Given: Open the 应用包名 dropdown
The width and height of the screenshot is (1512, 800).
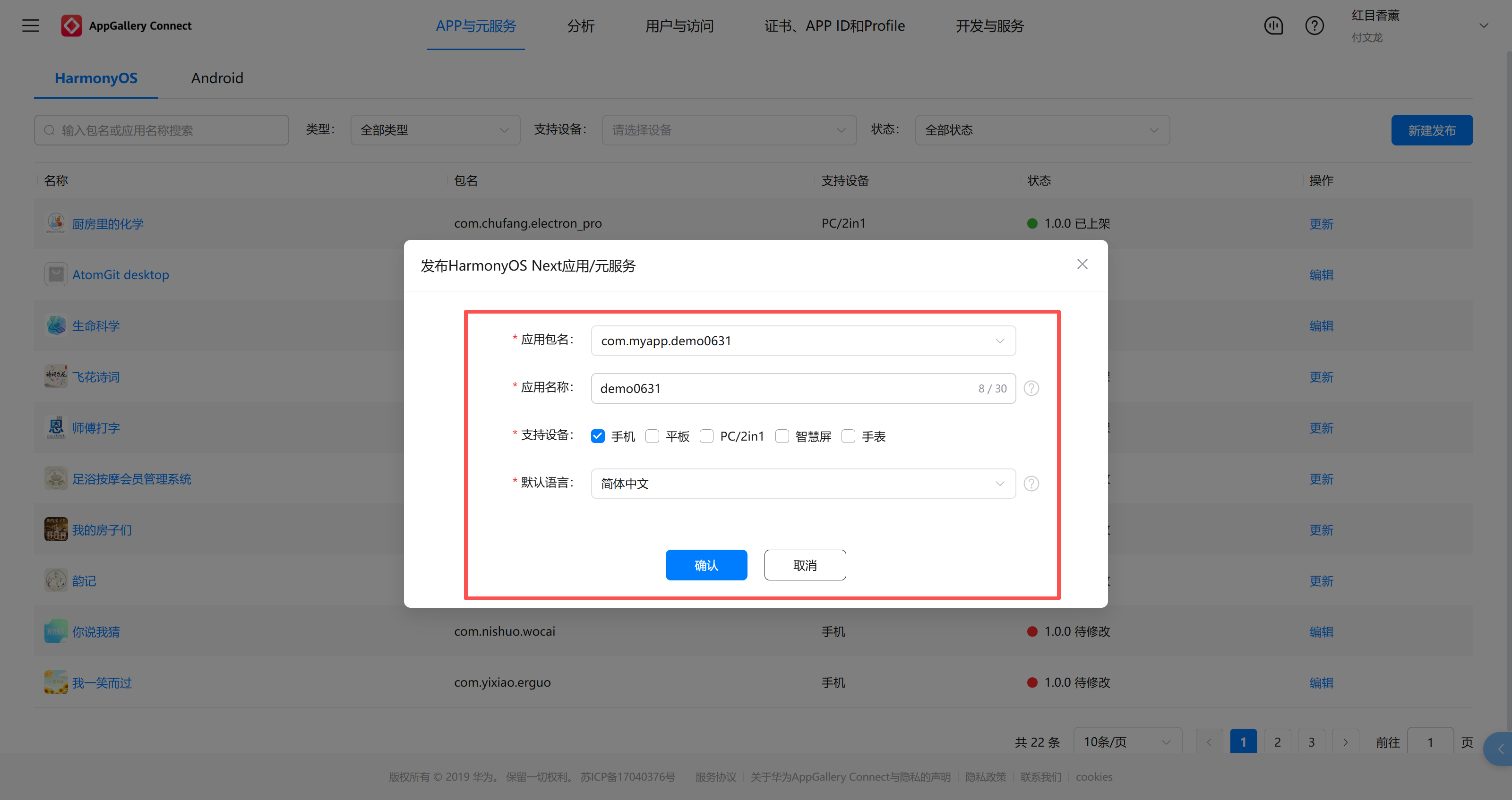Looking at the screenshot, I should click(x=803, y=341).
